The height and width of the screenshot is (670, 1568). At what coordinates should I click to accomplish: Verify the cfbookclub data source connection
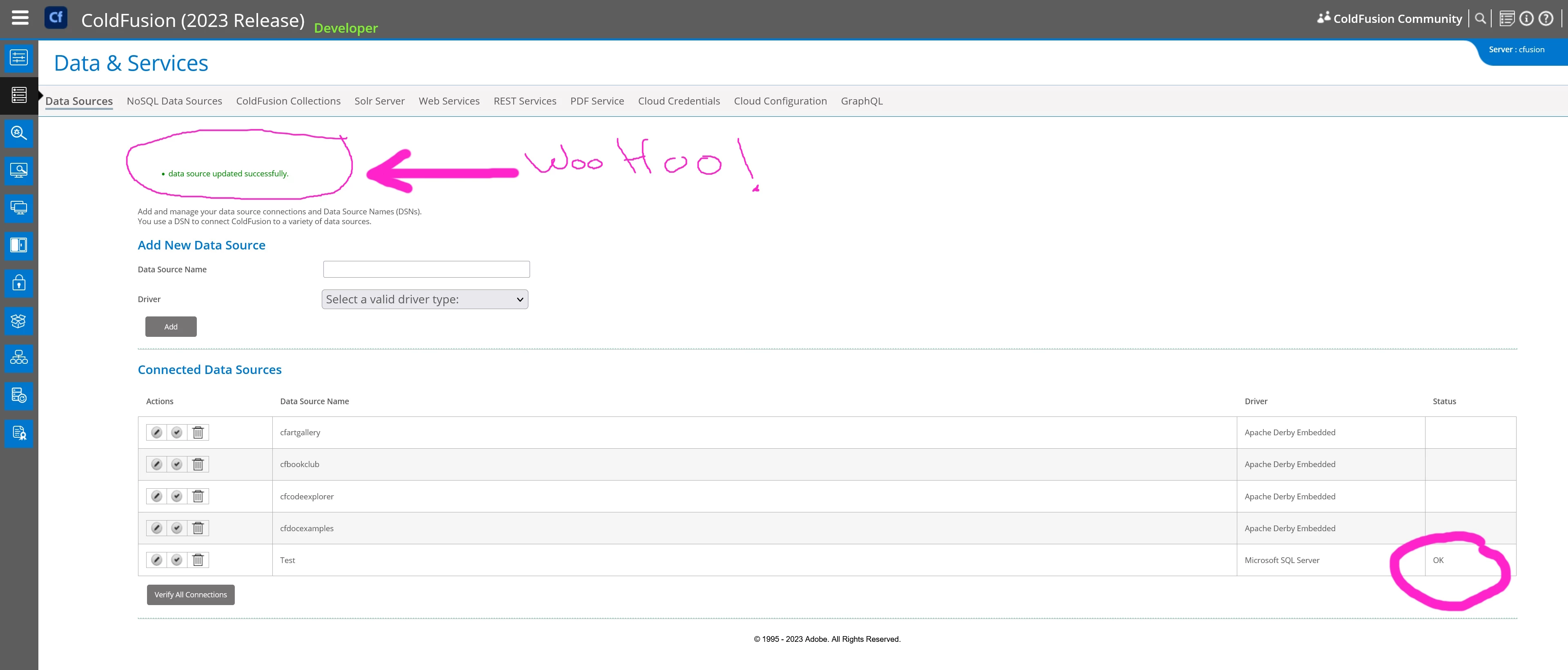[x=176, y=464]
